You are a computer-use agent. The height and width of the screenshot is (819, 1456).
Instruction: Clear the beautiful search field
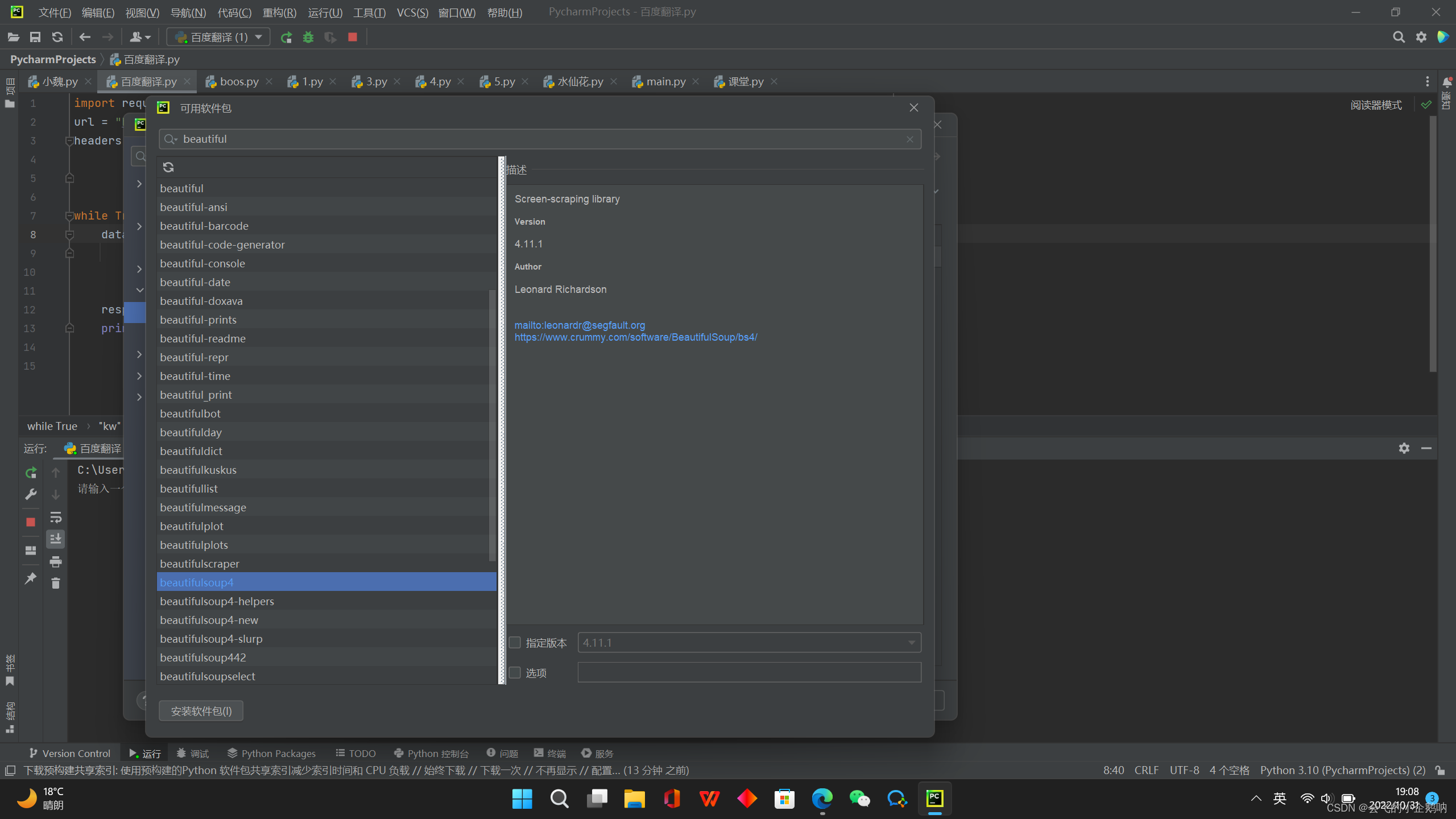pos(910,139)
